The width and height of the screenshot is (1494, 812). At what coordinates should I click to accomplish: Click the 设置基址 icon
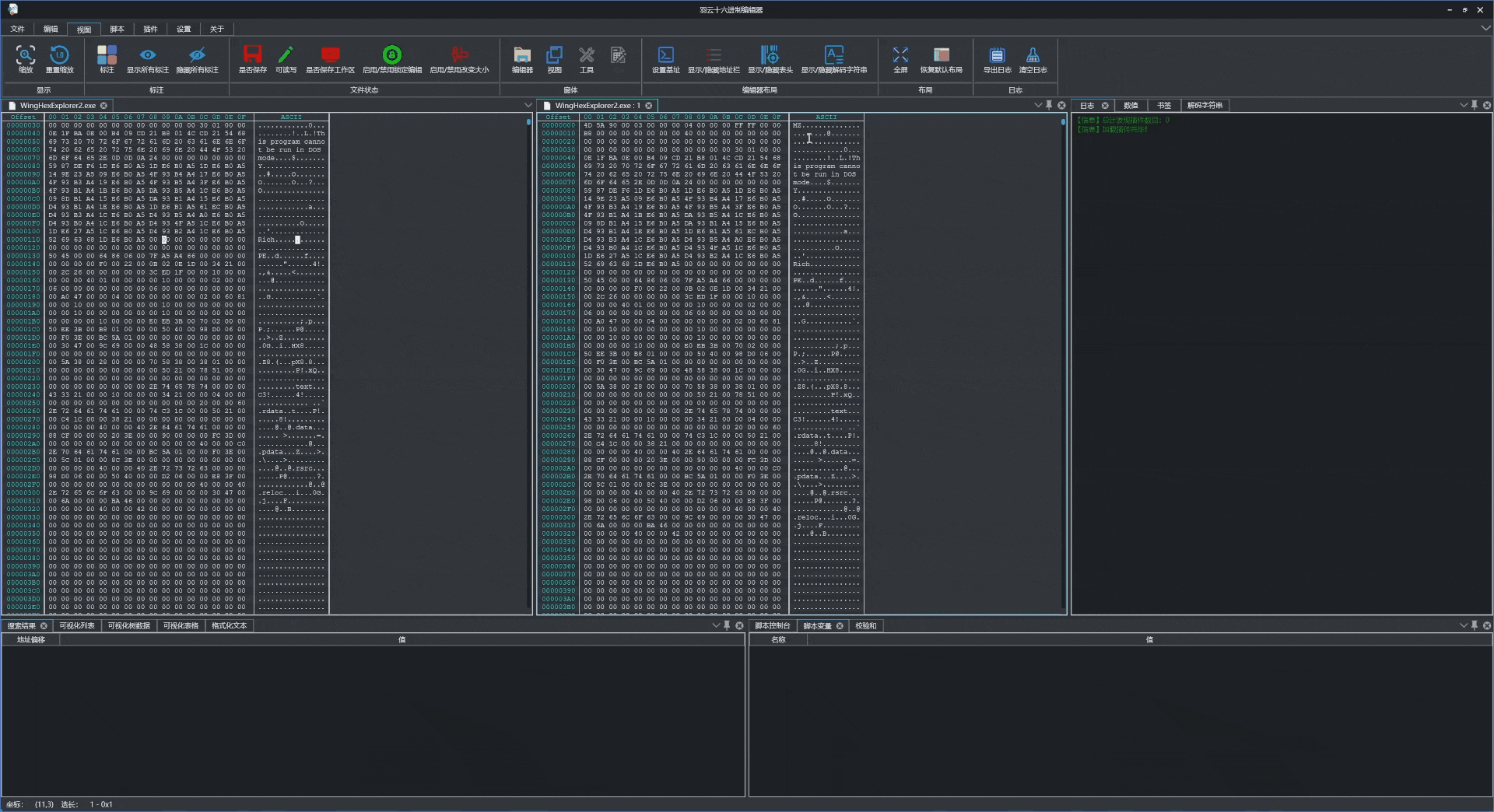click(x=666, y=55)
